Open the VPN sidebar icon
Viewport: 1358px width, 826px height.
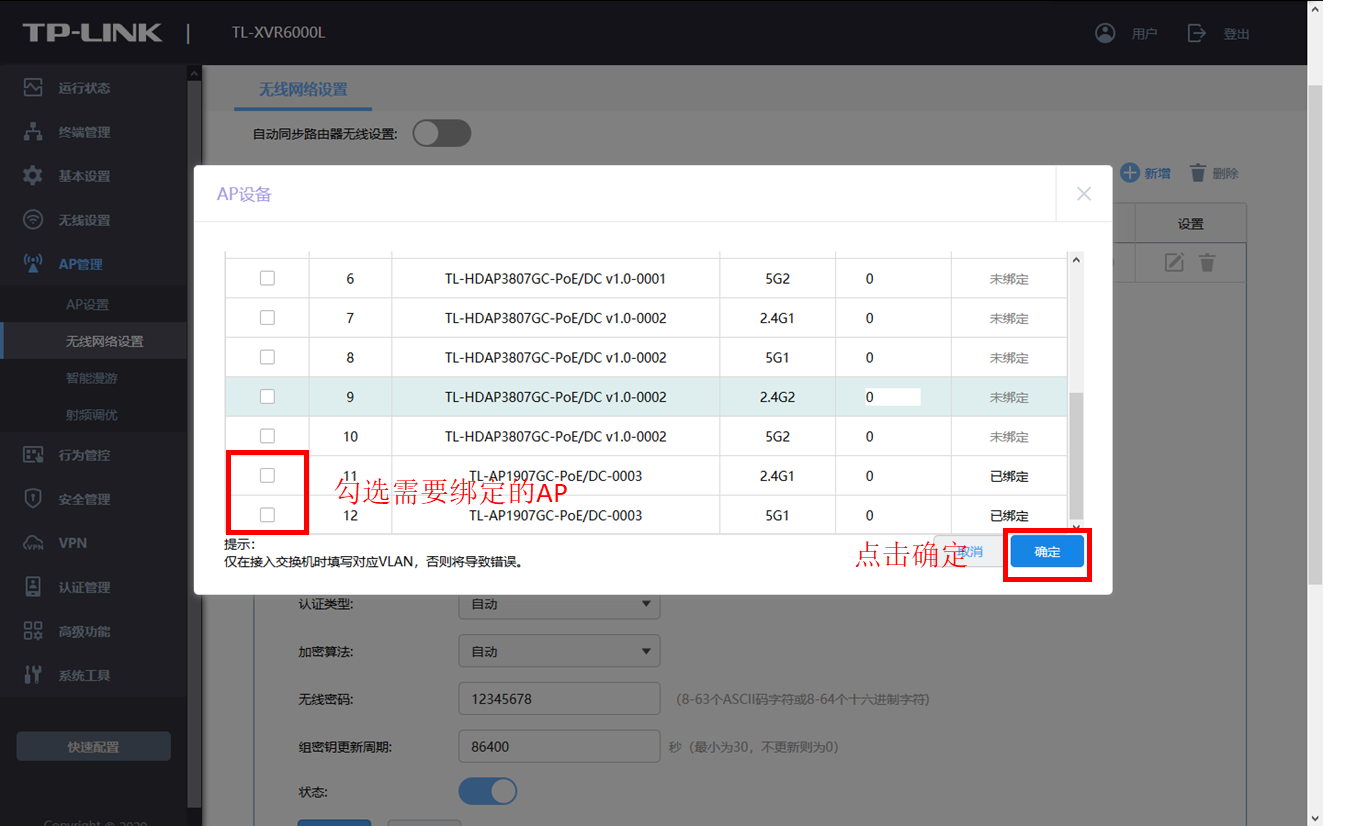click(33, 543)
